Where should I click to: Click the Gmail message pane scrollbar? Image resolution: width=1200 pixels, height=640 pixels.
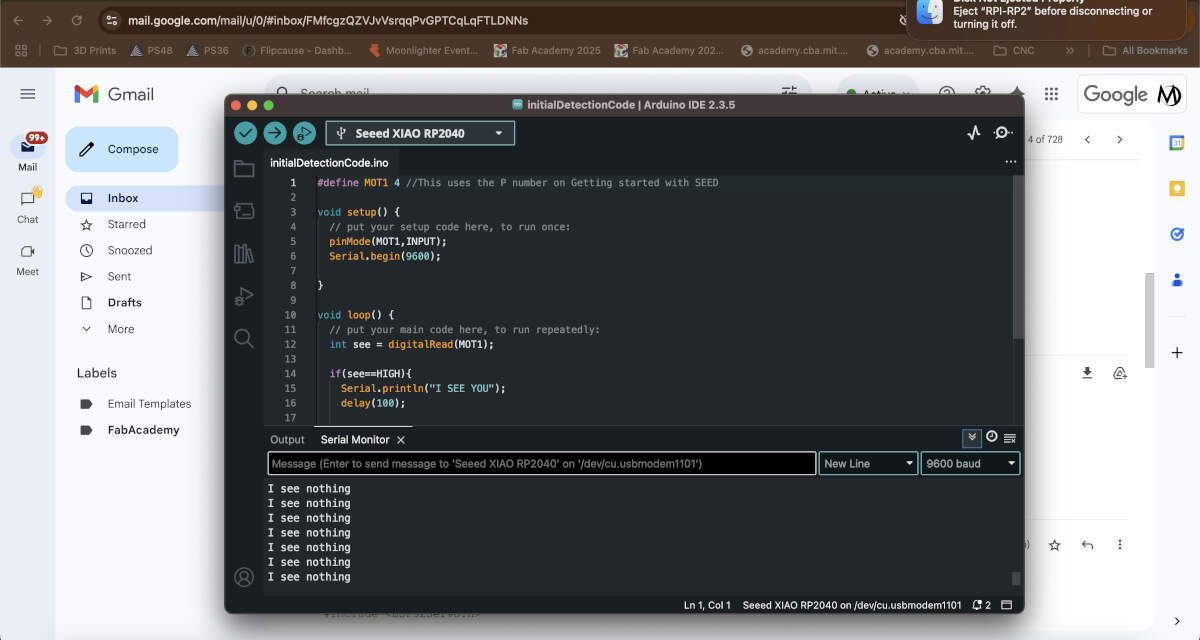(x=1149, y=320)
